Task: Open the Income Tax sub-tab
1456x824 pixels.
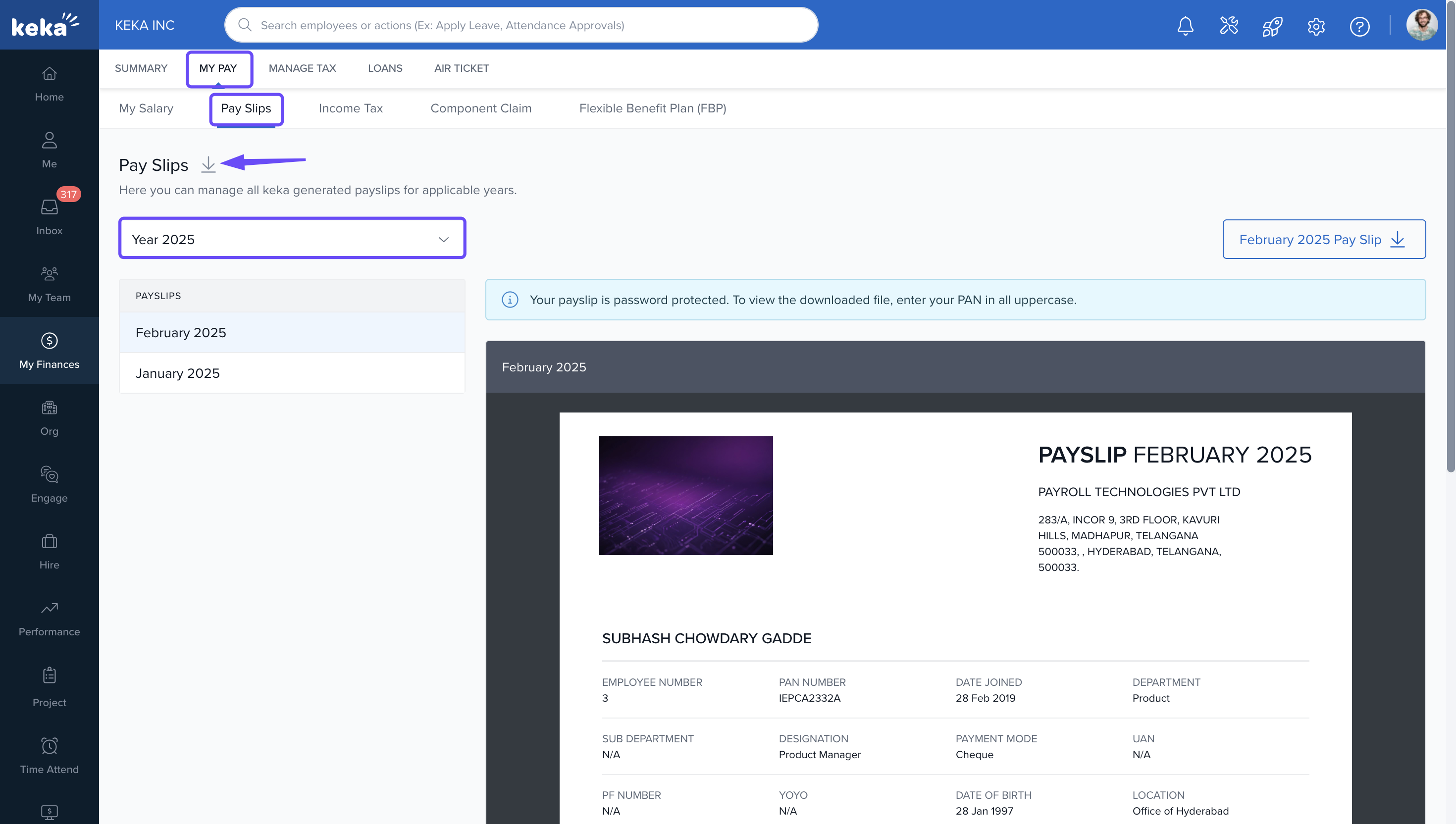Action: tap(350, 108)
